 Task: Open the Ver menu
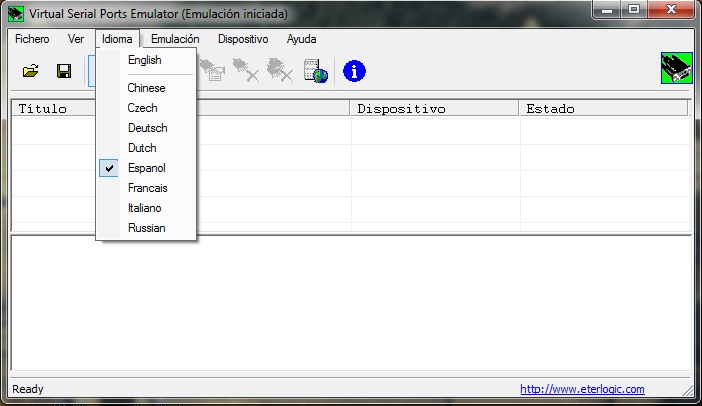point(76,39)
